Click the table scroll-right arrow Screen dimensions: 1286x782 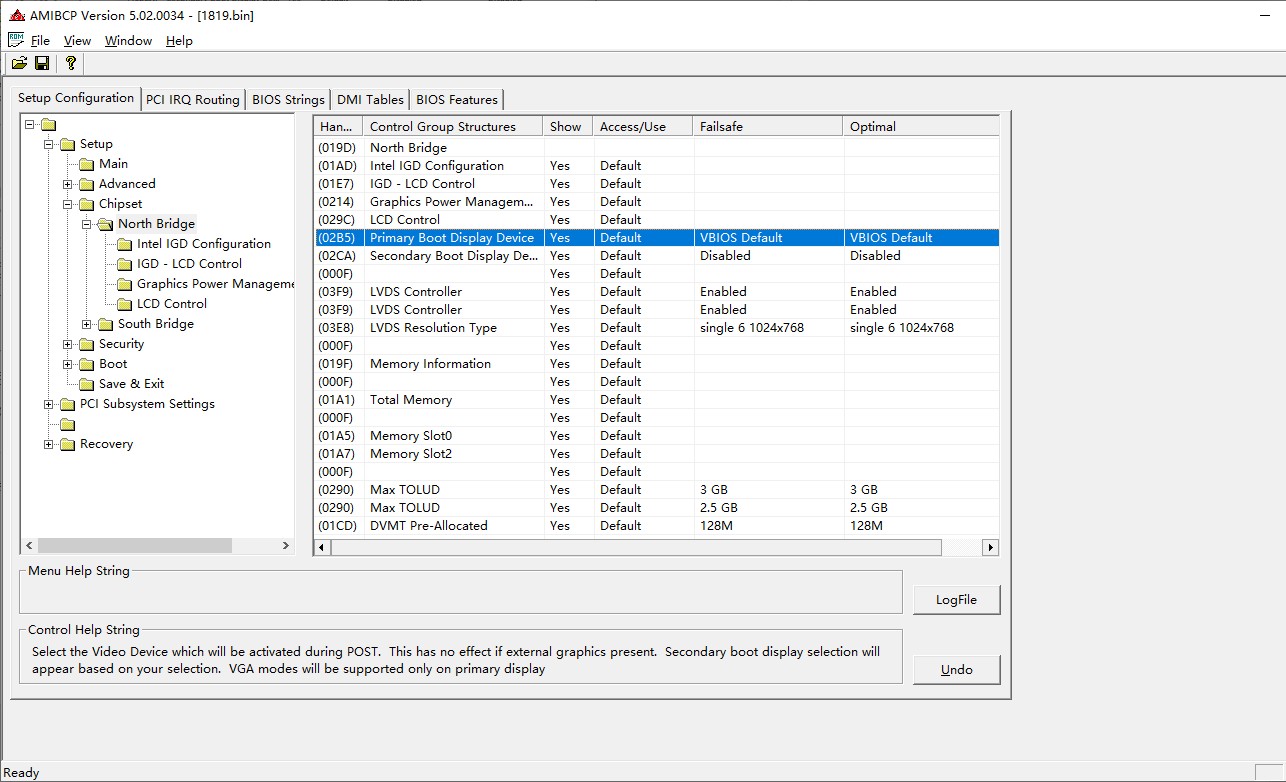pos(990,547)
